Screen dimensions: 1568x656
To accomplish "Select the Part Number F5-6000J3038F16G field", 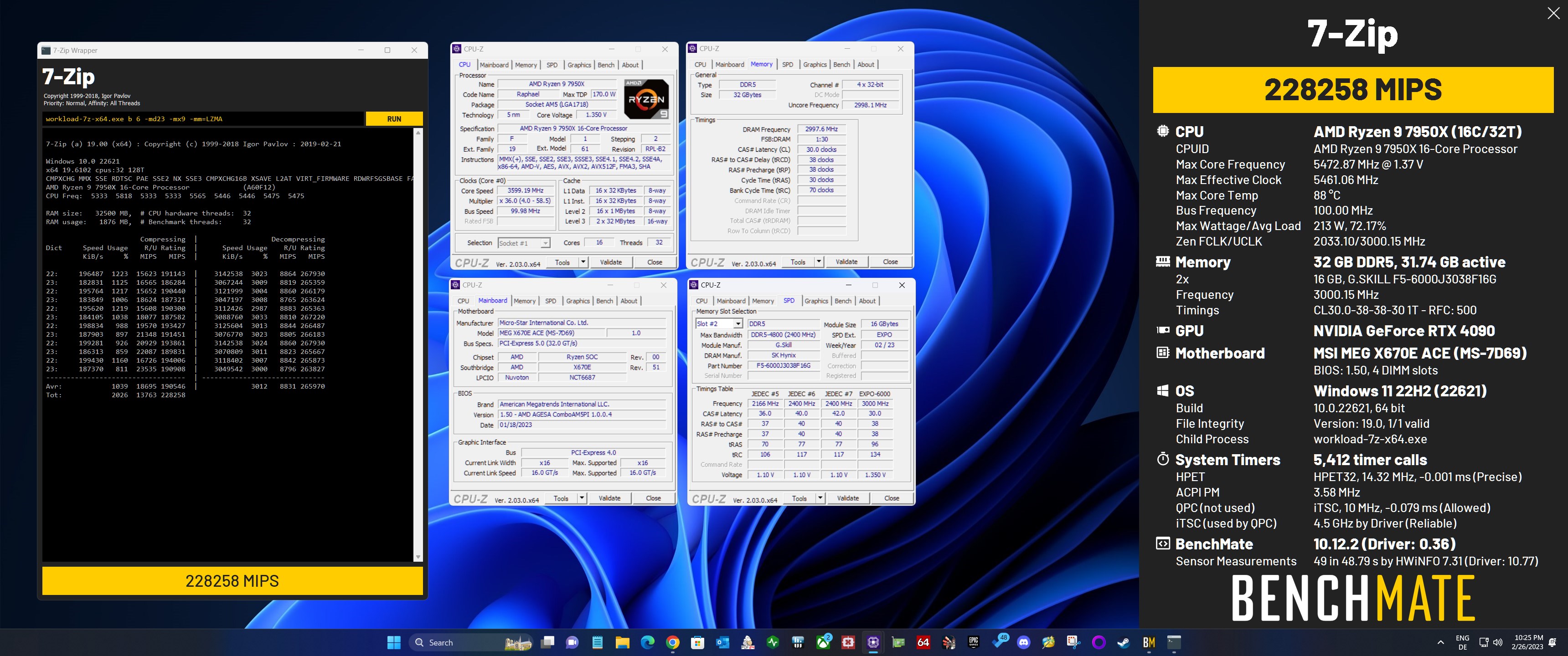I will pyautogui.click(x=784, y=366).
